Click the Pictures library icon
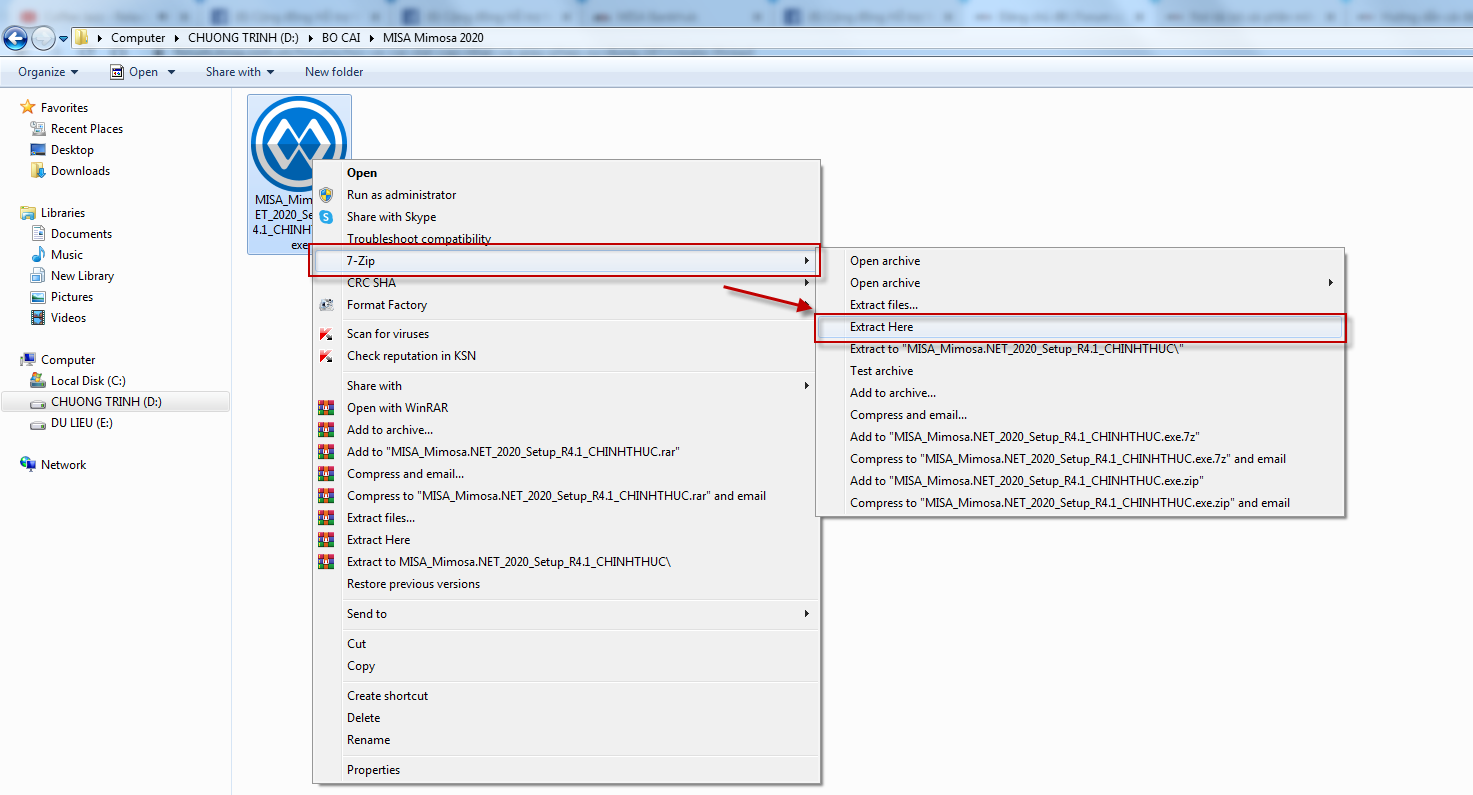Screen dimensions: 1473x795 [38, 297]
